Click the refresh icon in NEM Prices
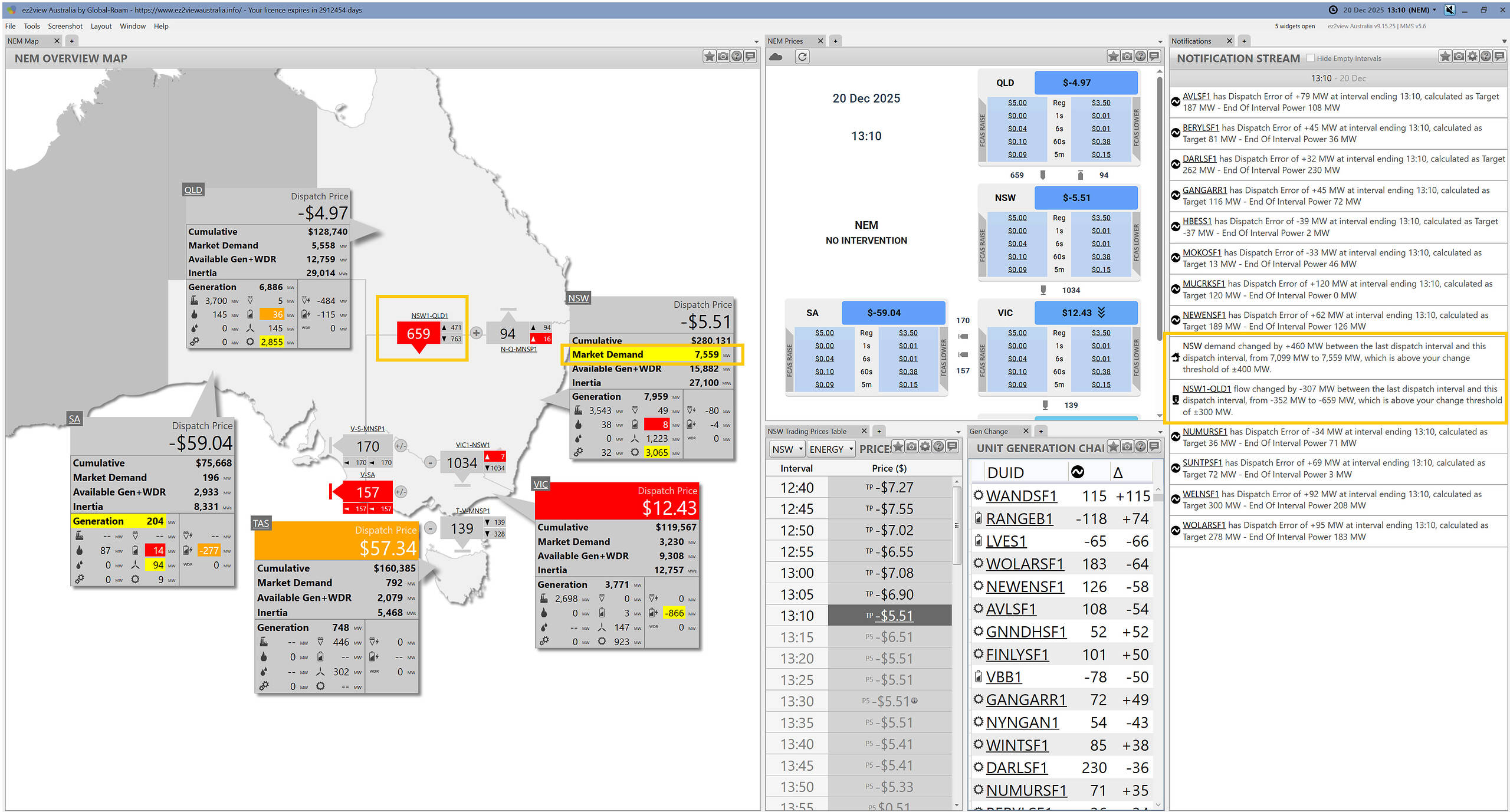The image size is (1510, 812). click(x=802, y=57)
